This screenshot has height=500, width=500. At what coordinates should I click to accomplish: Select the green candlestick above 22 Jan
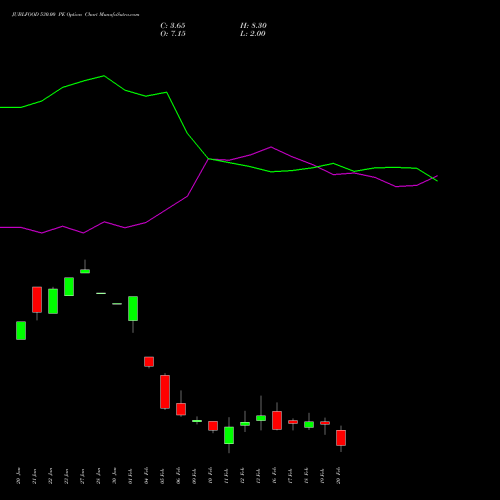click(53, 301)
